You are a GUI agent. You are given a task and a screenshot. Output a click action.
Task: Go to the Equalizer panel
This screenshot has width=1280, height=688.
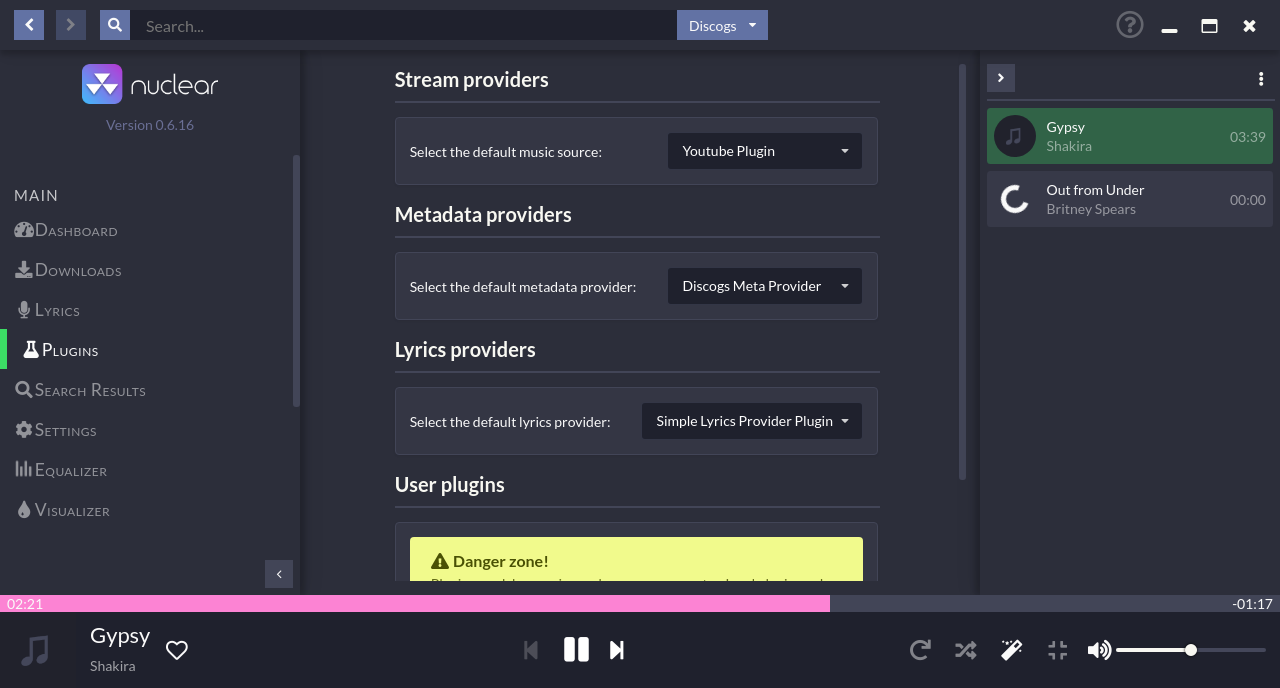coord(70,470)
